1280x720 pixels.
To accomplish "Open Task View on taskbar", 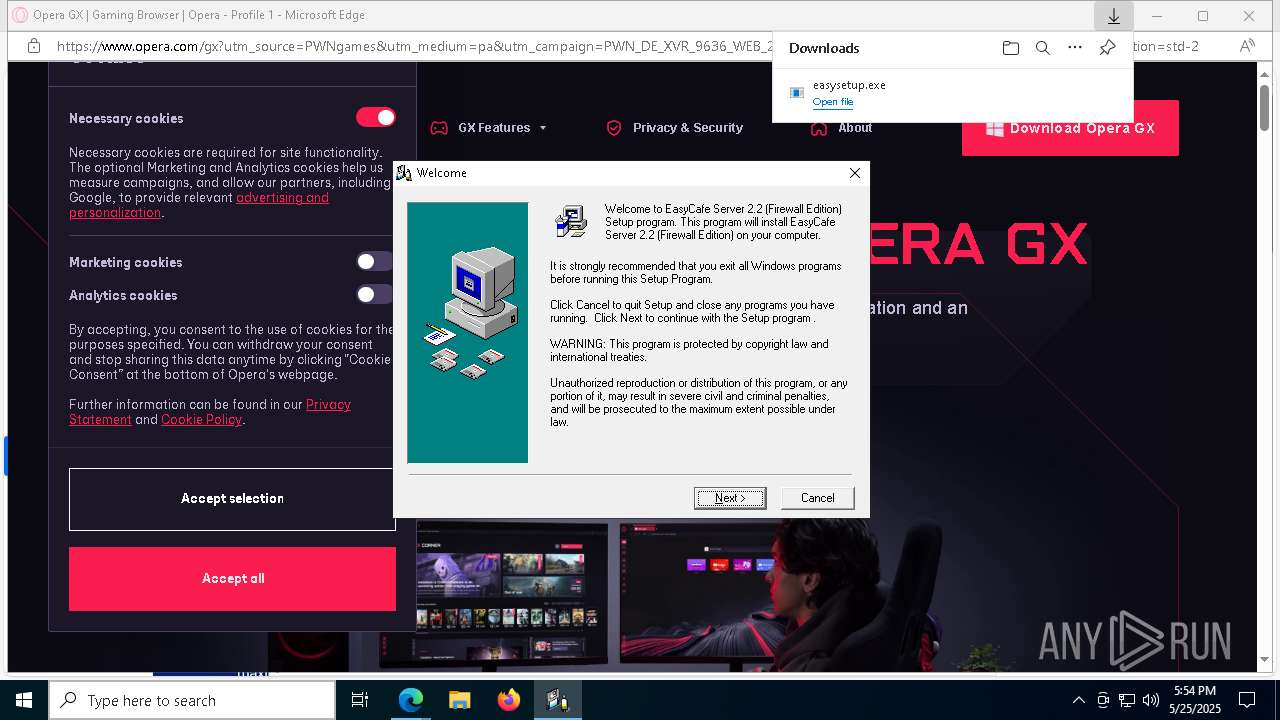I will (360, 700).
